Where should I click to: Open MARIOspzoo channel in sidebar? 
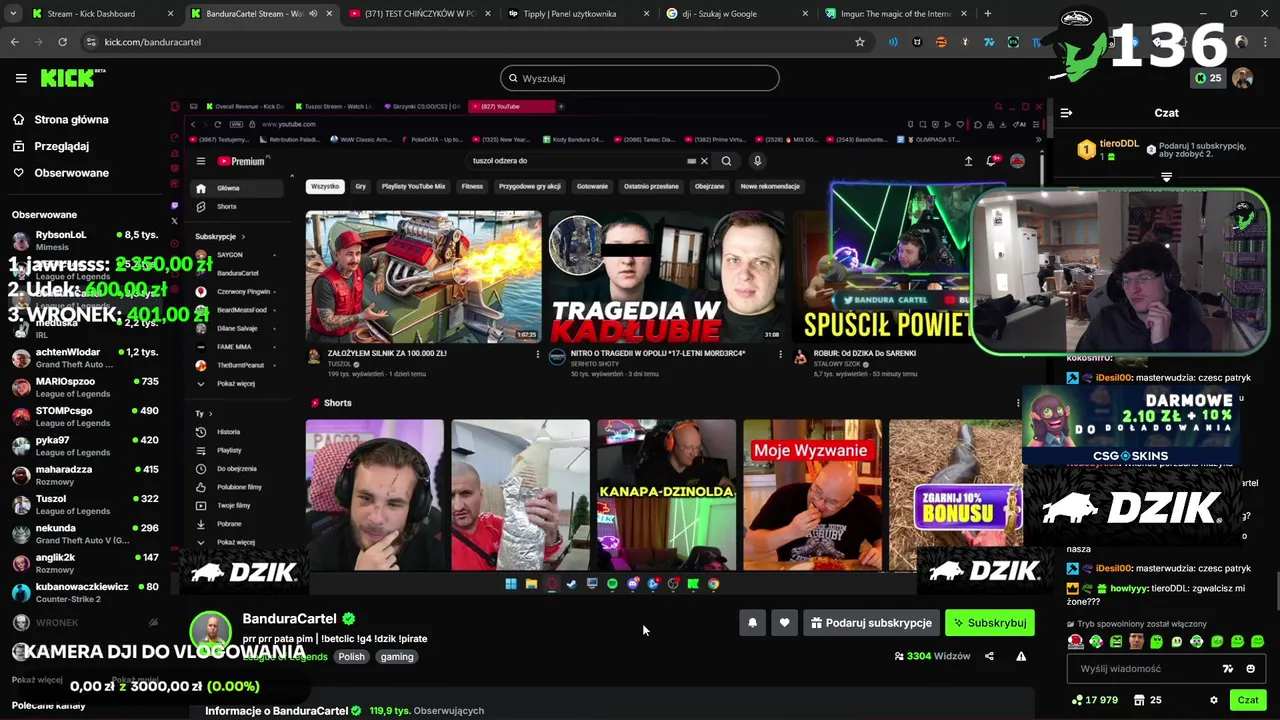point(84,387)
